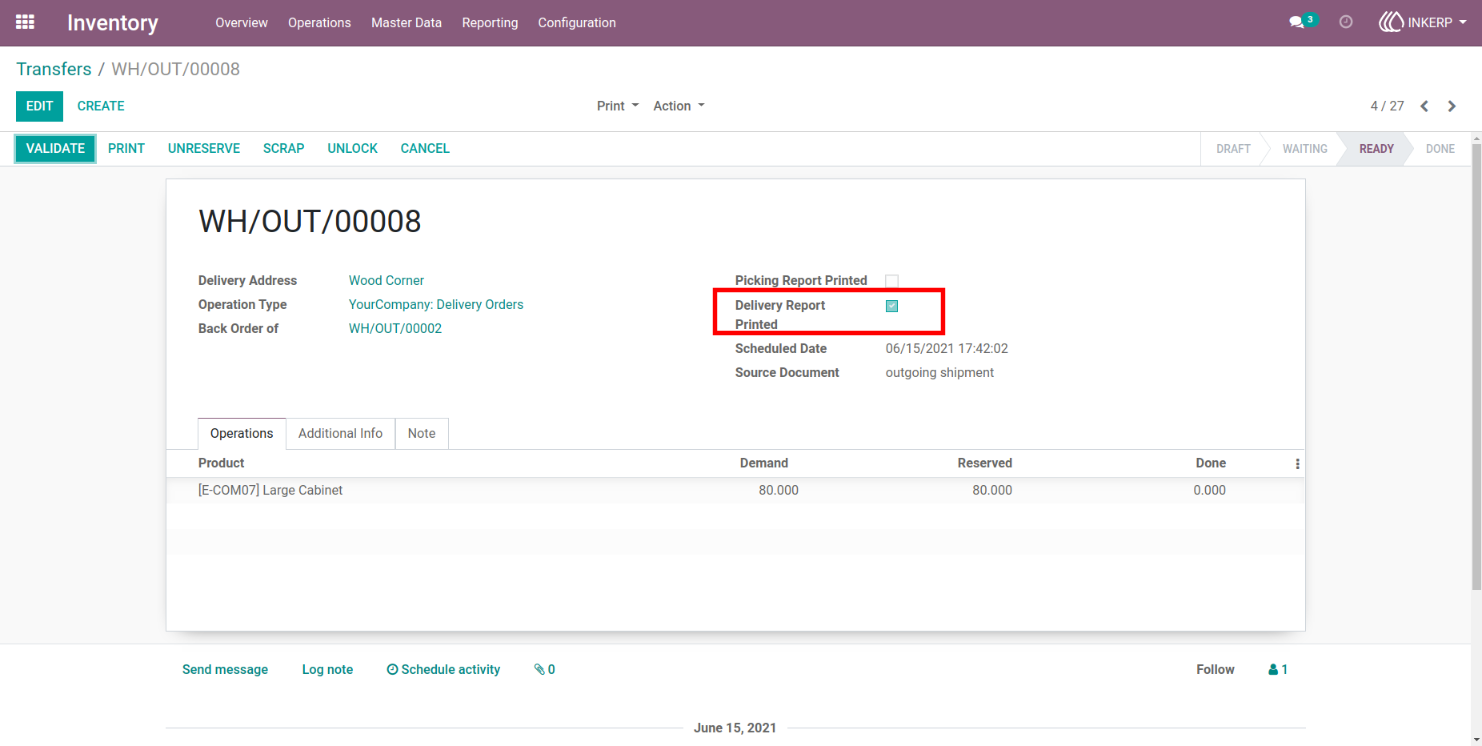Image resolution: width=1482 pixels, height=746 pixels.
Task: Untick the Delivery Report Printed checkbox
Action: 892,306
